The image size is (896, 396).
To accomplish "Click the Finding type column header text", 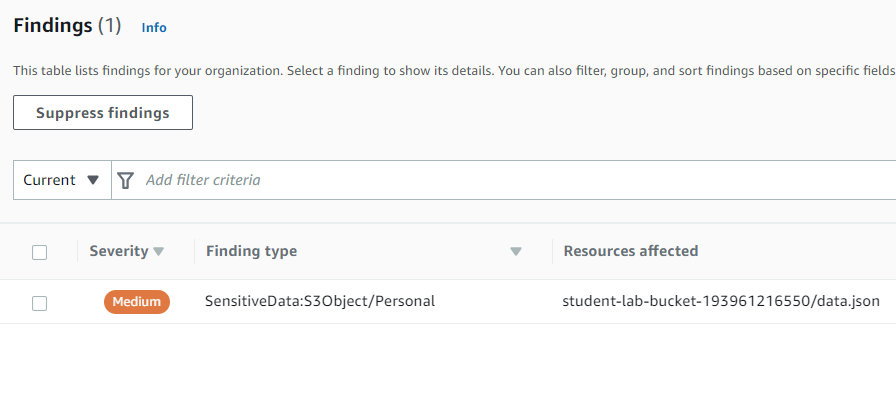I will (251, 251).
